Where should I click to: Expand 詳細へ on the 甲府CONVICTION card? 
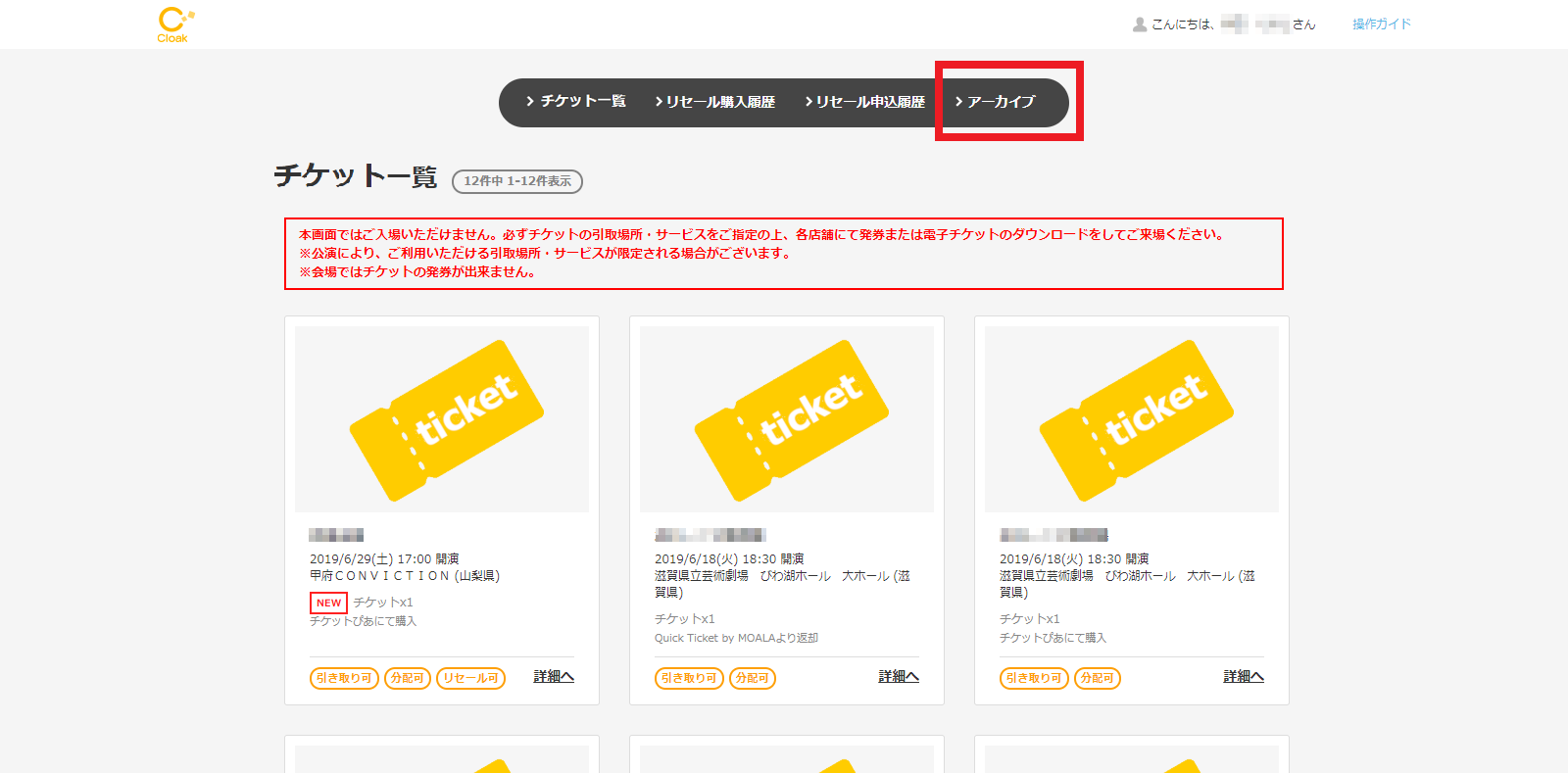(x=554, y=677)
